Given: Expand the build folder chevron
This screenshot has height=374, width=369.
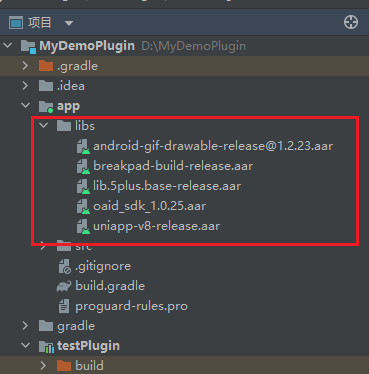Looking at the screenshot, I should point(44,366).
